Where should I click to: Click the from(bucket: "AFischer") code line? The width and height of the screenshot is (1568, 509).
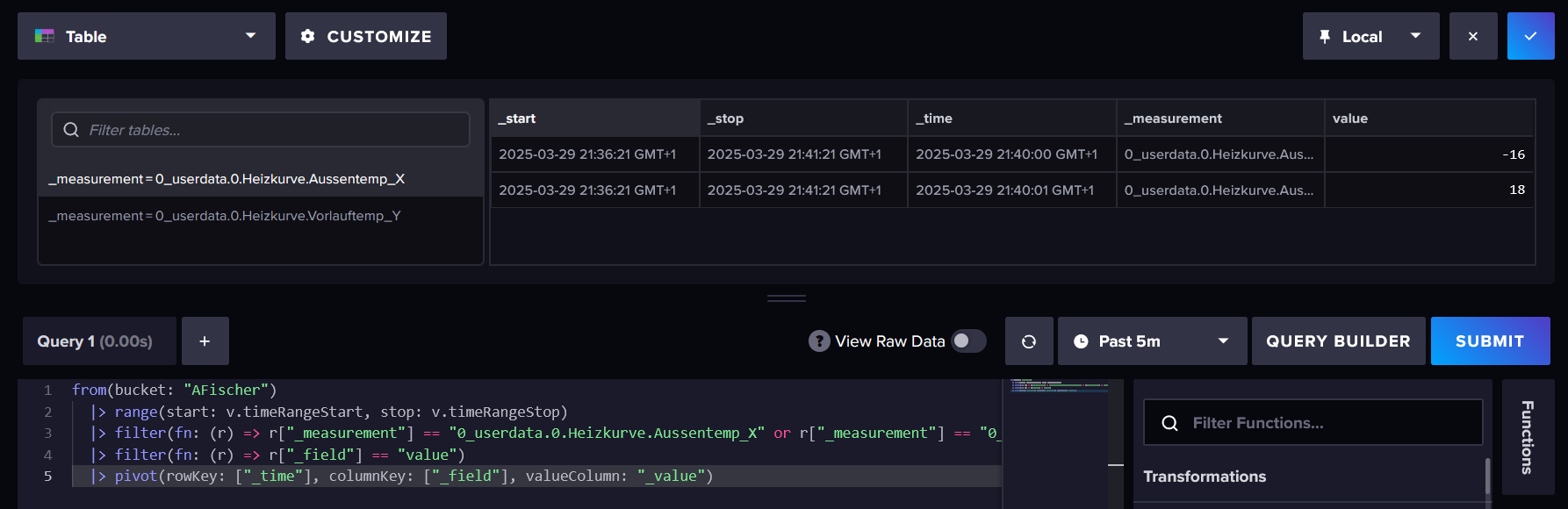click(174, 390)
